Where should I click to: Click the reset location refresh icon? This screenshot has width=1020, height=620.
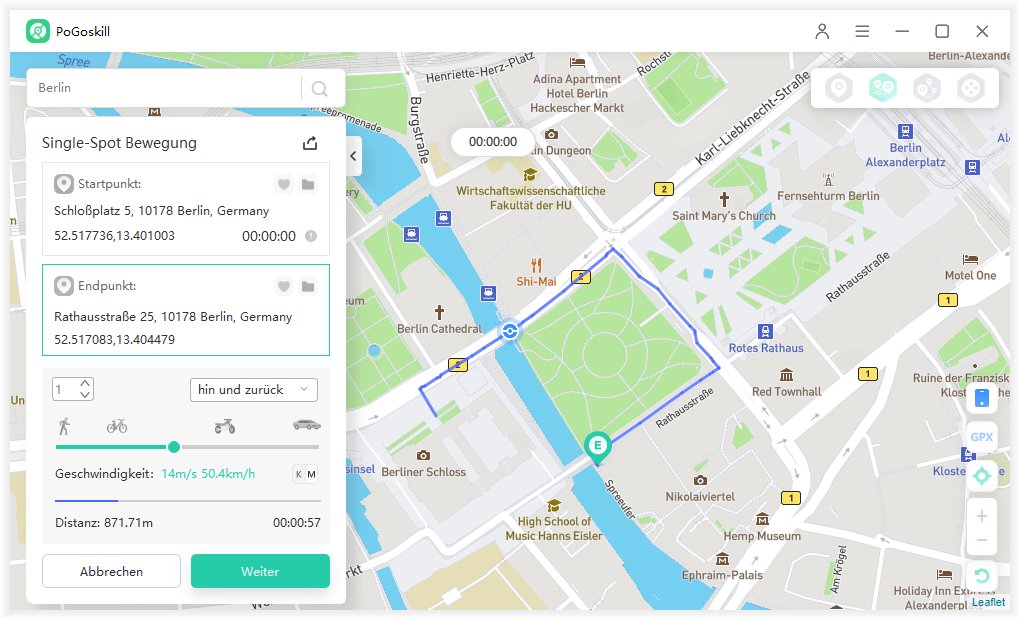click(981, 577)
